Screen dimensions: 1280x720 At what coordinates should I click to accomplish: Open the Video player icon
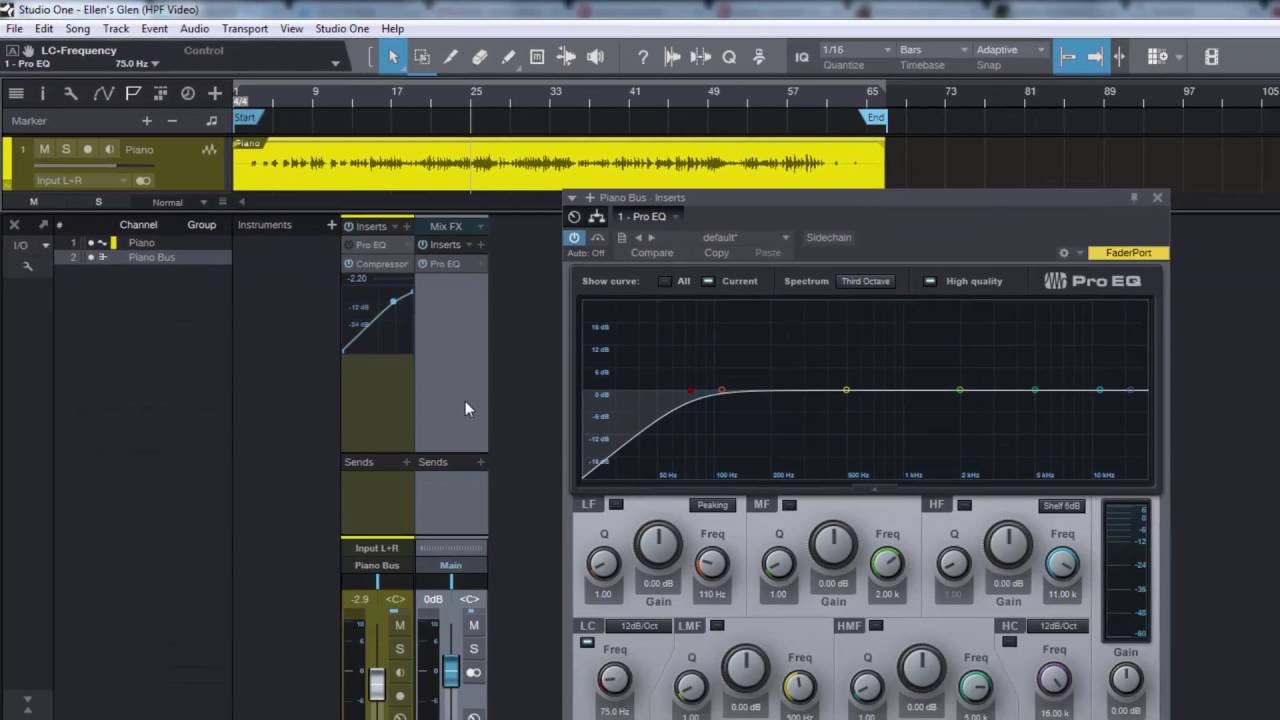(x=1211, y=57)
